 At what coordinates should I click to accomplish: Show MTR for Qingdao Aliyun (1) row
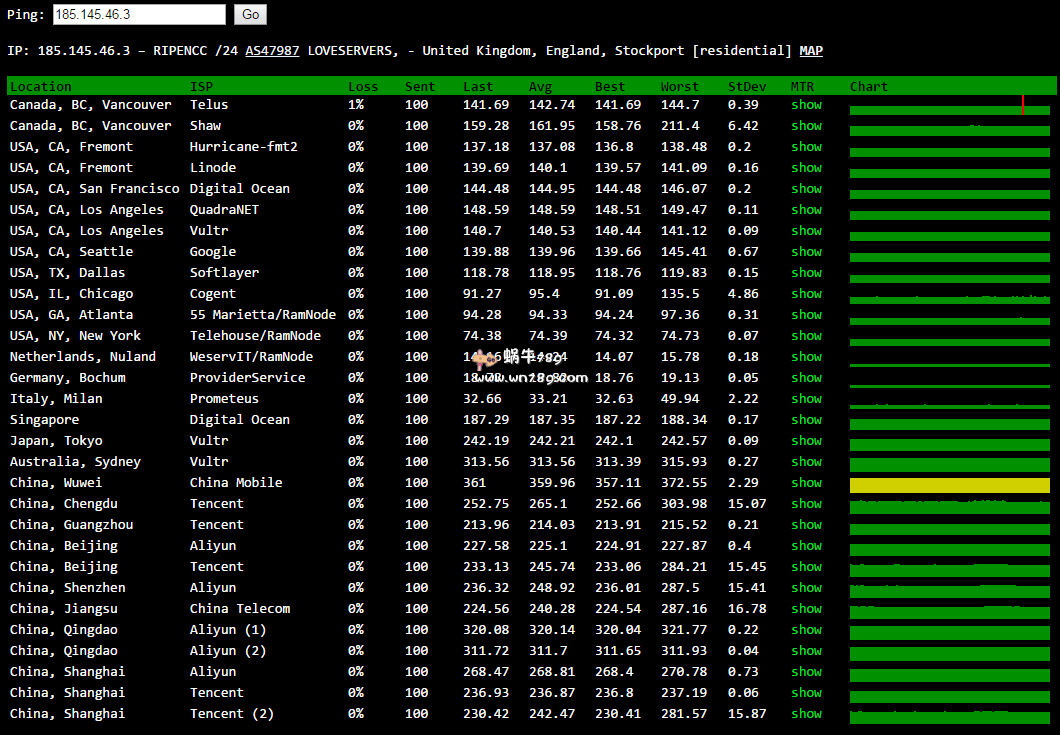[x=806, y=630]
